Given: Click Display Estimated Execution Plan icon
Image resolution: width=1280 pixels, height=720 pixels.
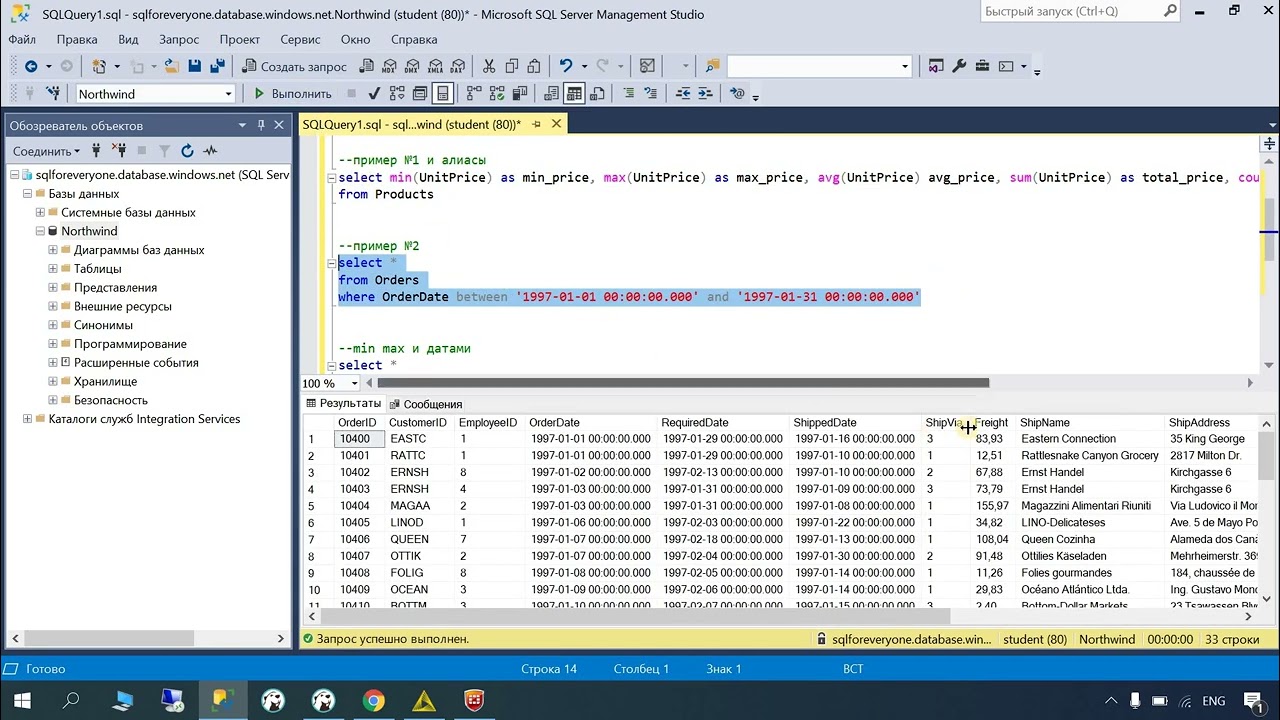Looking at the screenshot, I should (397, 94).
